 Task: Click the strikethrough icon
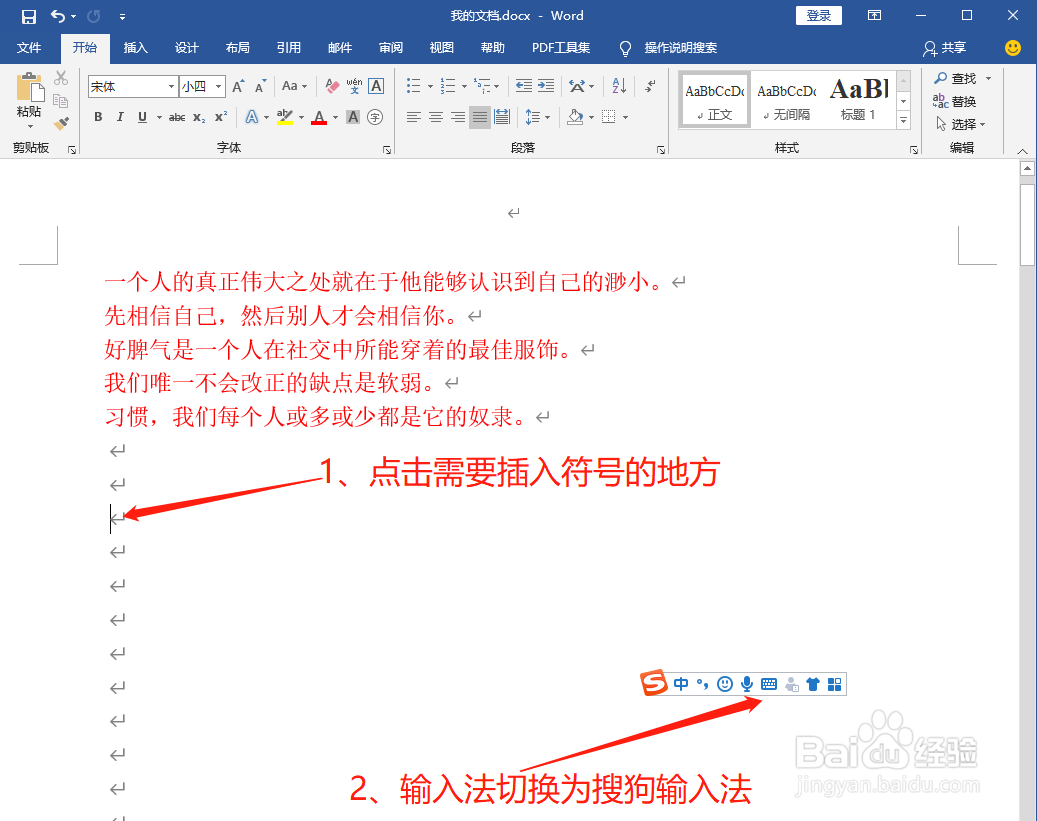coord(178,117)
